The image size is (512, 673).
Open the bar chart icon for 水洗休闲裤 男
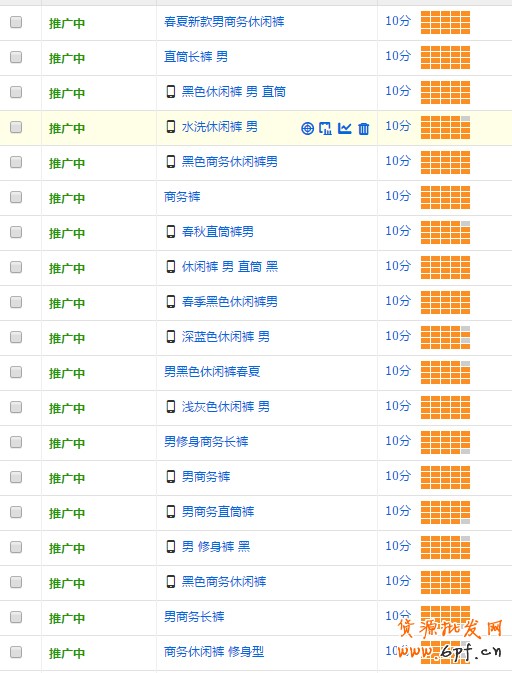point(325,128)
